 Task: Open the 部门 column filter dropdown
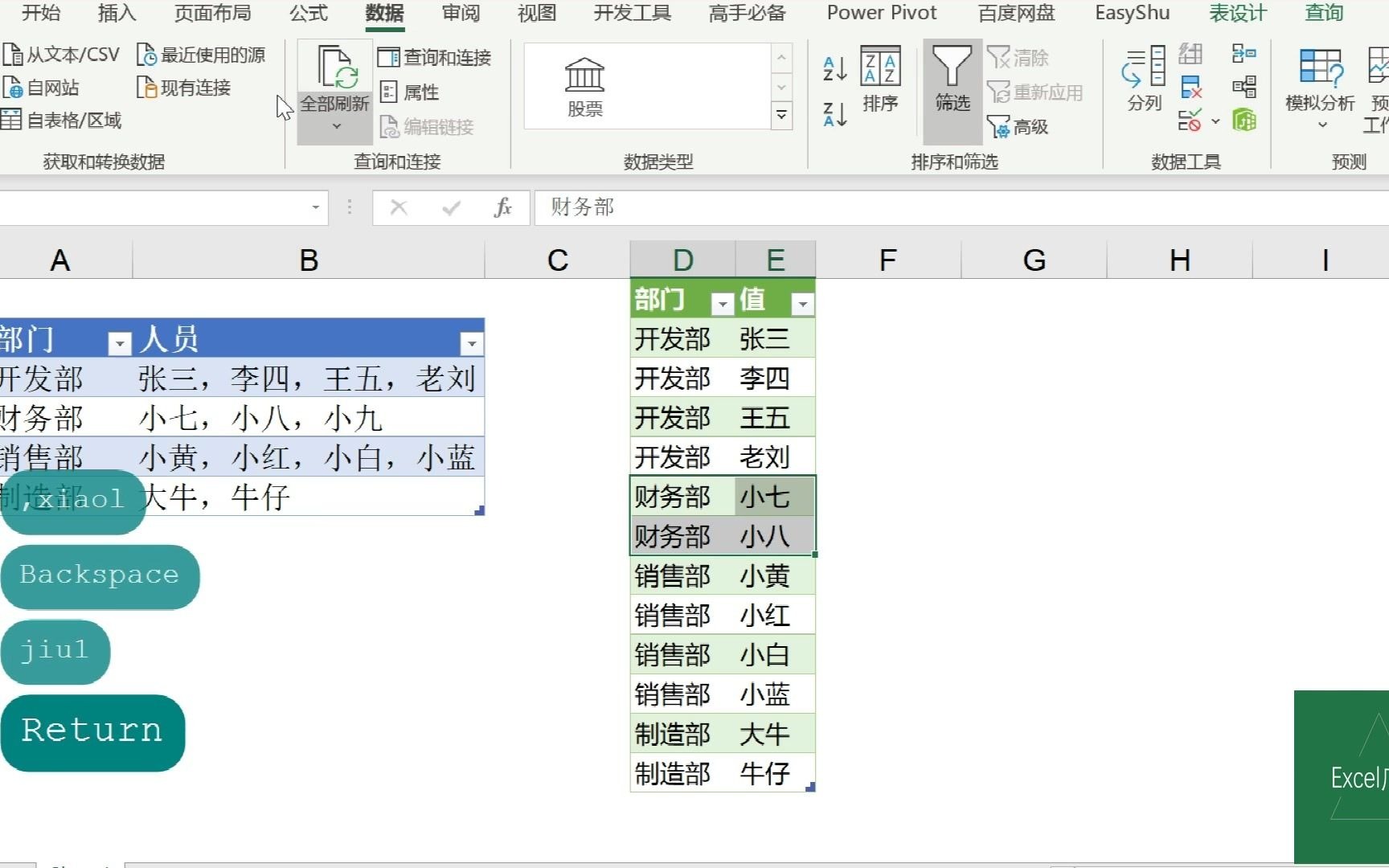click(119, 342)
